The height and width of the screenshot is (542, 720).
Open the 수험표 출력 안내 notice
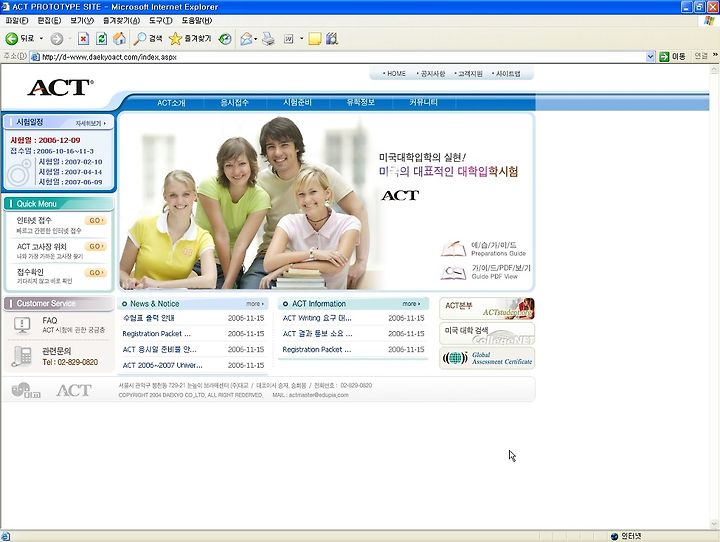pos(148,318)
